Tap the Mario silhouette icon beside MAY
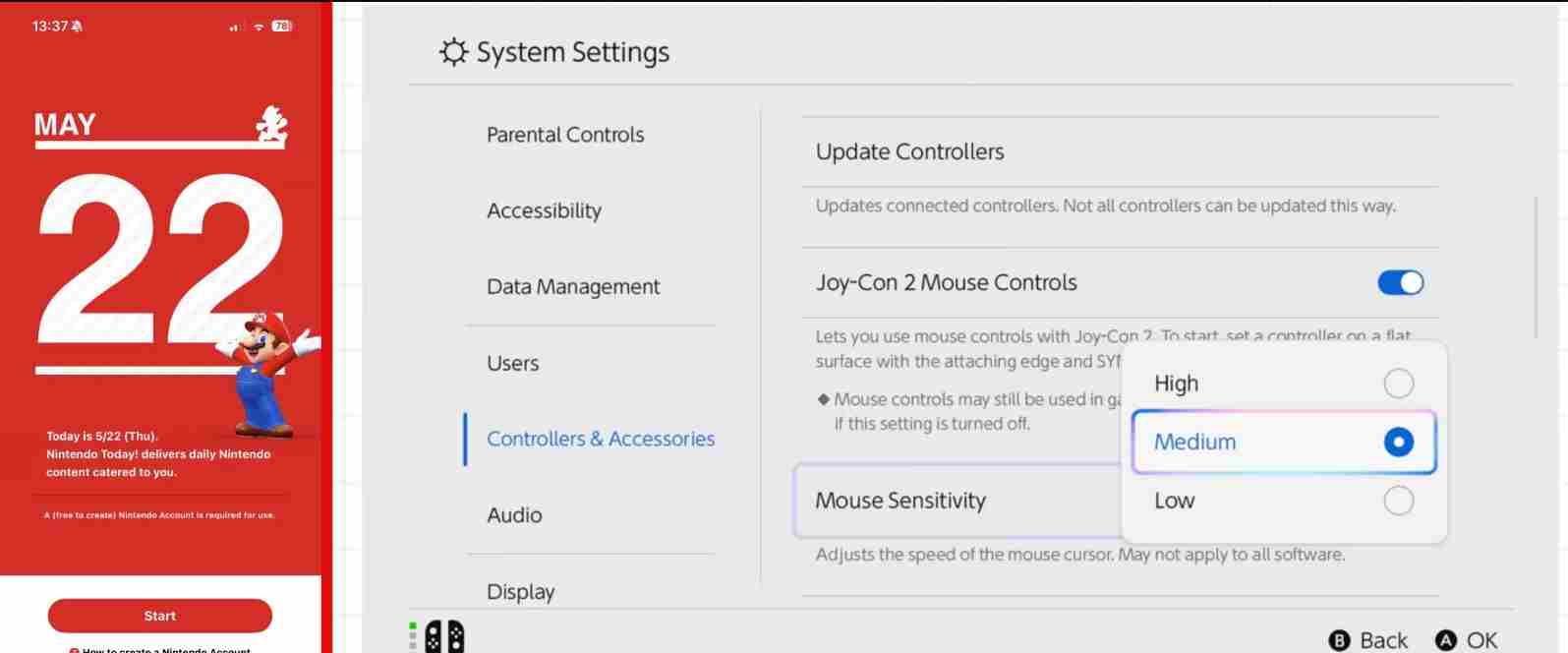The width and height of the screenshot is (1568, 653). pos(271,124)
